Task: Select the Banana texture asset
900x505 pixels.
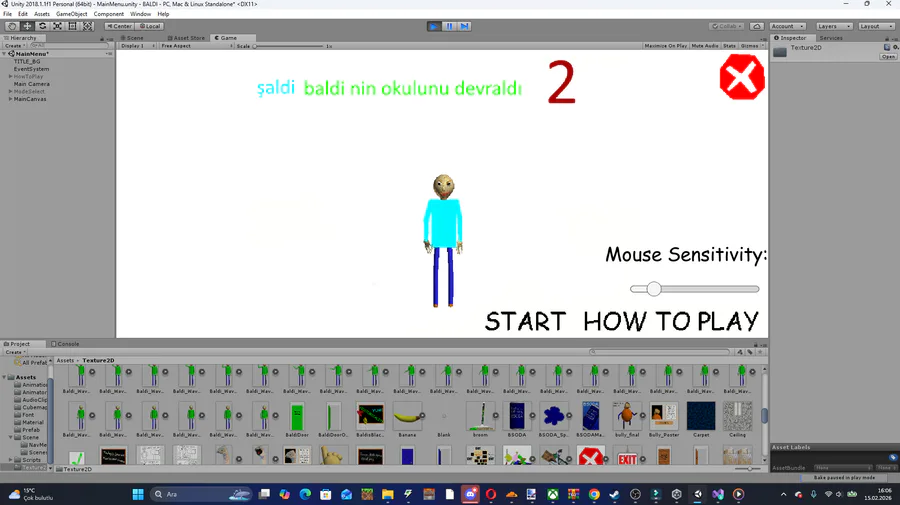Action: [408, 419]
